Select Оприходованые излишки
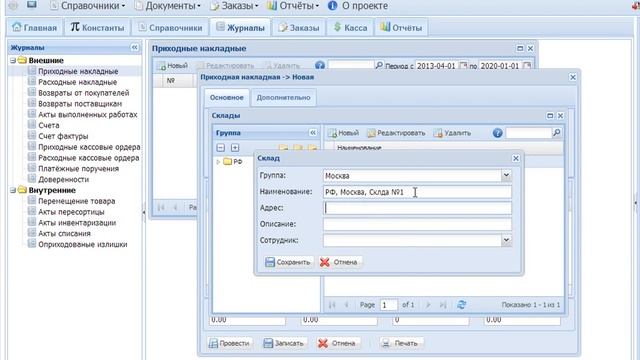This screenshot has width=640, height=360. pos(82,244)
